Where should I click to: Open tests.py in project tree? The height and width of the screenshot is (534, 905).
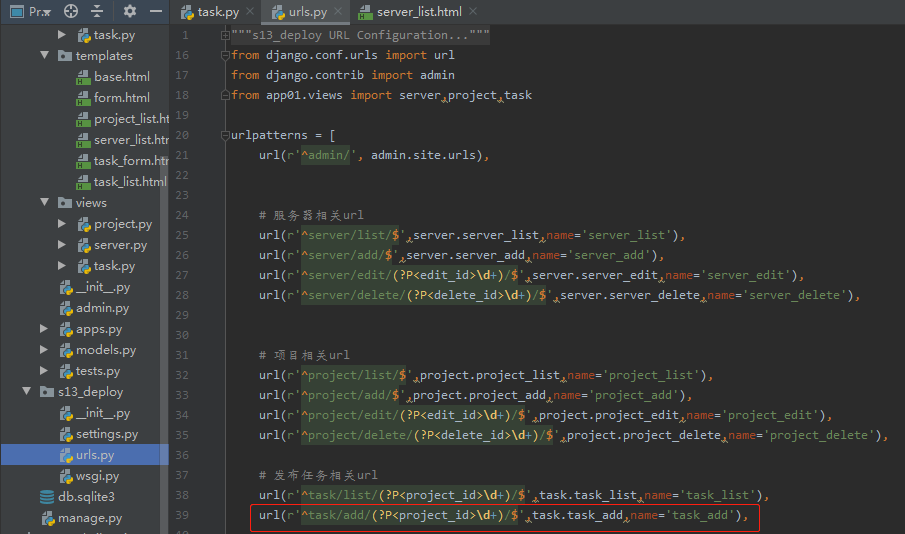tap(98, 371)
